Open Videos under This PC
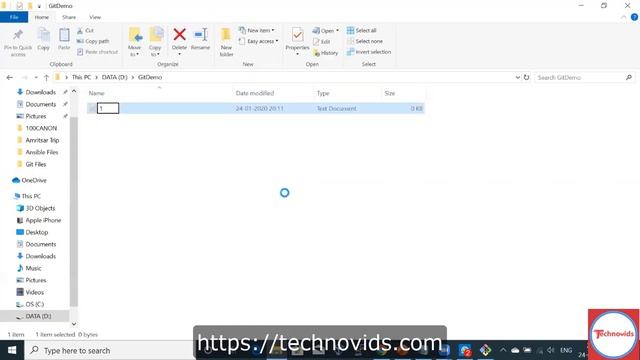Viewport: 640px width, 360px height. pos(34,292)
